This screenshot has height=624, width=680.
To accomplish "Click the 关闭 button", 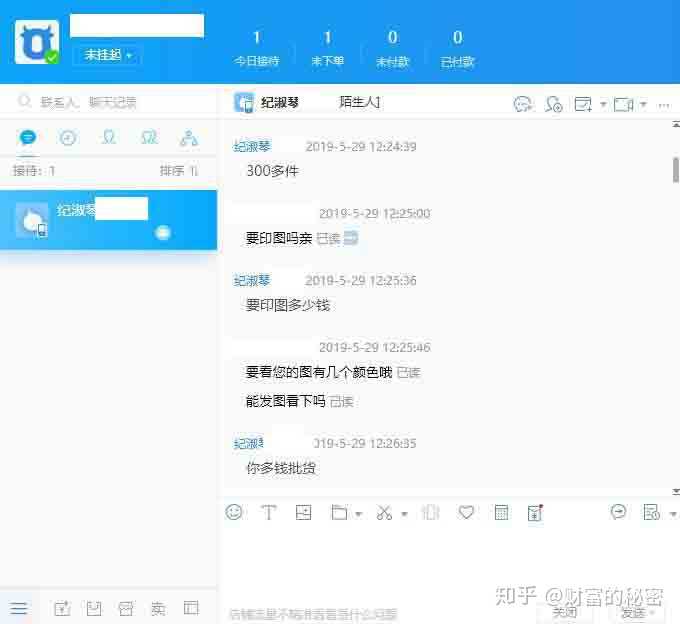I will 564,612.
